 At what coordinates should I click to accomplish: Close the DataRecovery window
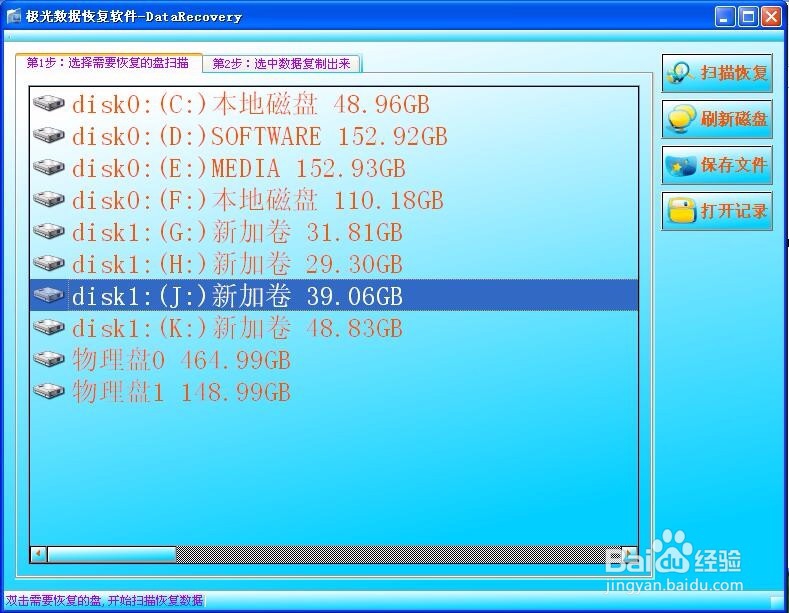[x=771, y=17]
